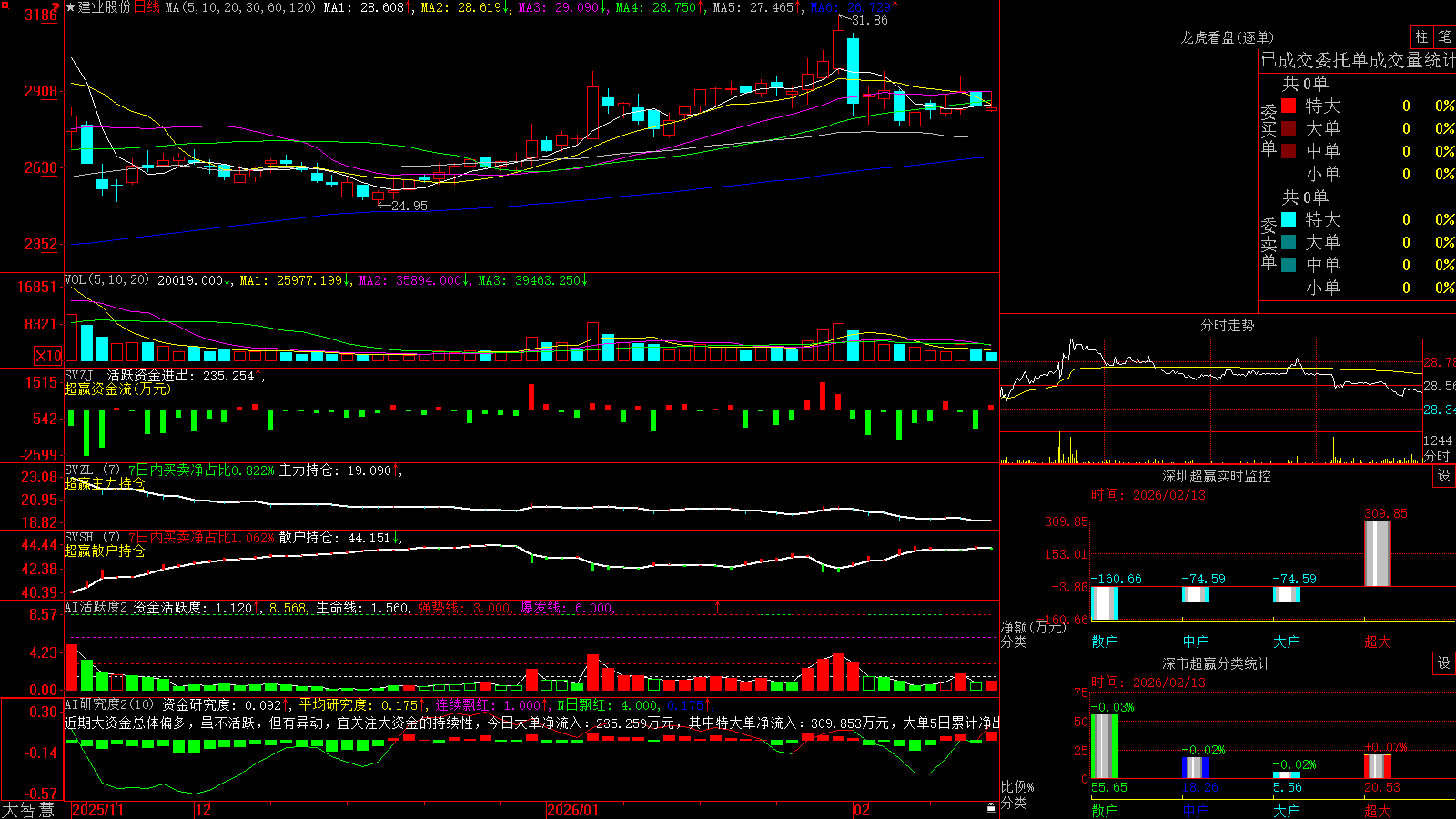Click the bright red 特大 buy-order swatch
The width and height of the screenshot is (1456, 819).
click(1289, 106)
